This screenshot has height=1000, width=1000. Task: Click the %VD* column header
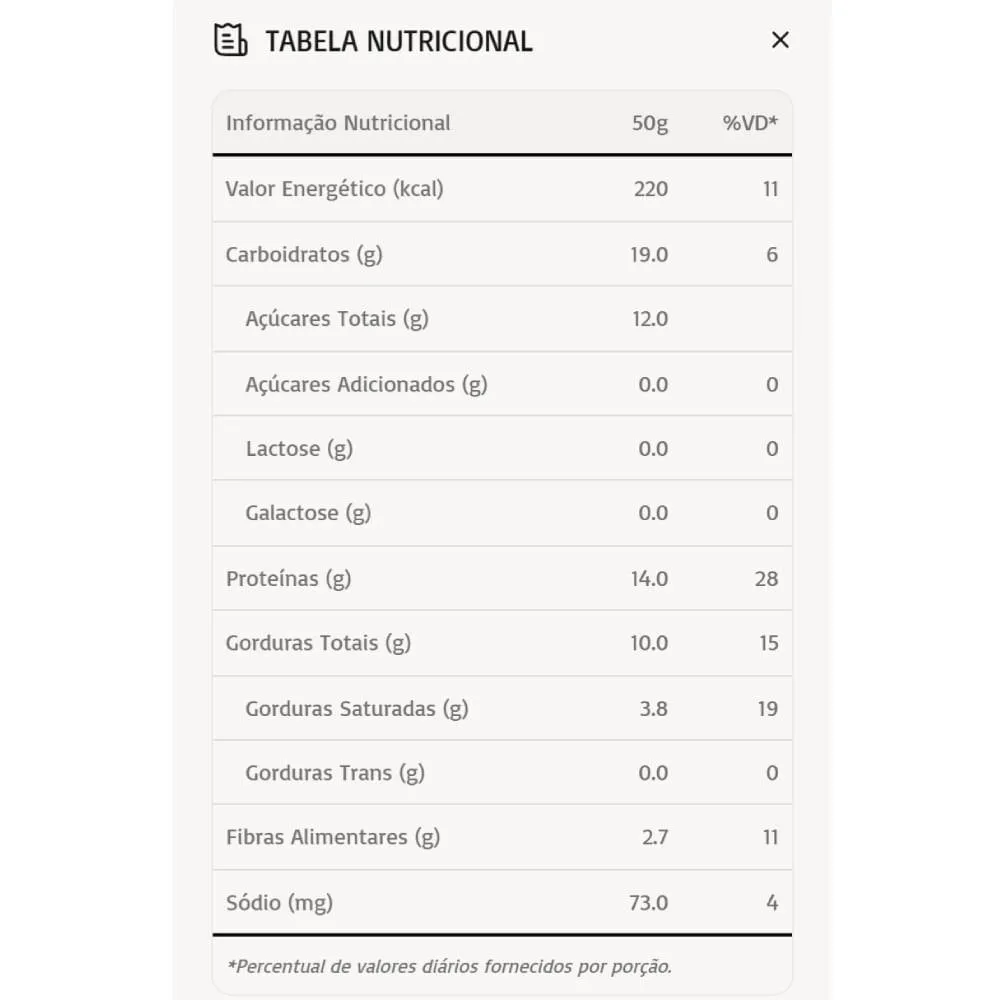click(750, 124)
